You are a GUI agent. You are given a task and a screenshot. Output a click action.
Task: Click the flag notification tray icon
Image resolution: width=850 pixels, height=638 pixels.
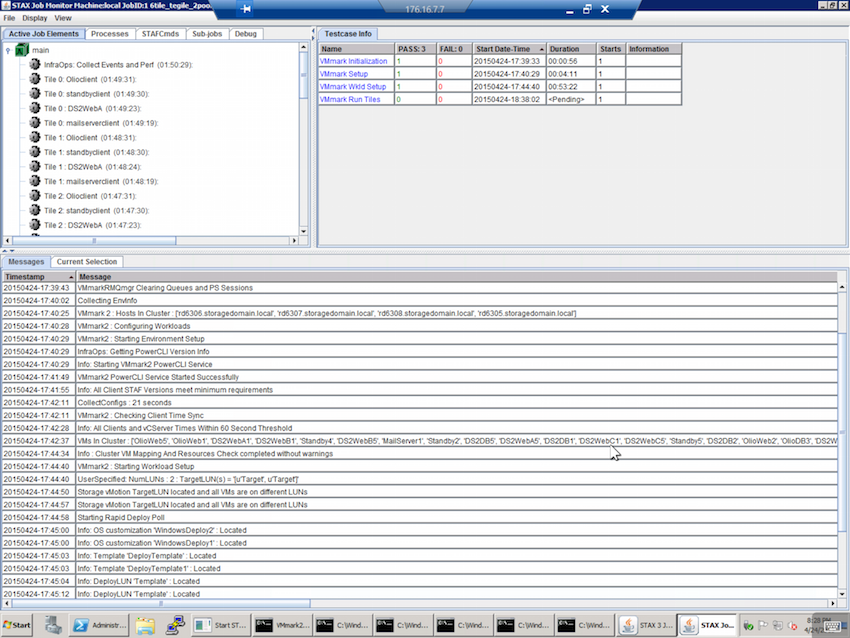pos(763,626)
